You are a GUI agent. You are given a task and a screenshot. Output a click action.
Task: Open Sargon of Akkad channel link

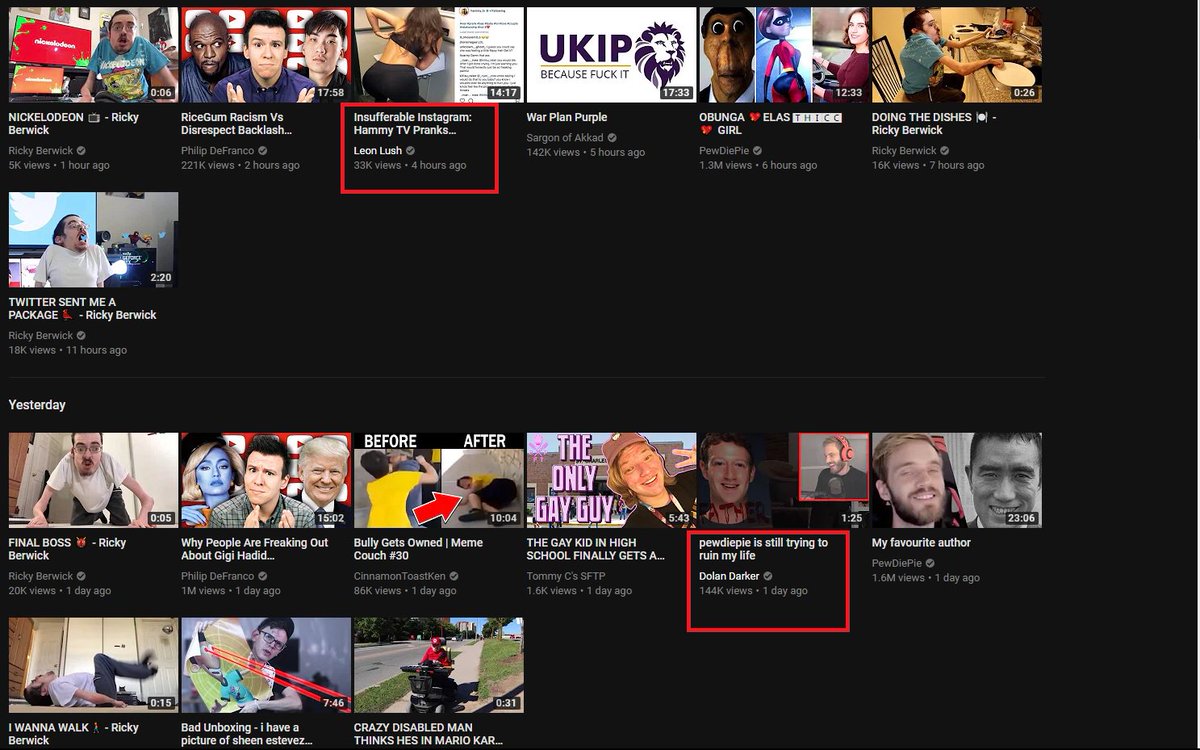point(565,138)
